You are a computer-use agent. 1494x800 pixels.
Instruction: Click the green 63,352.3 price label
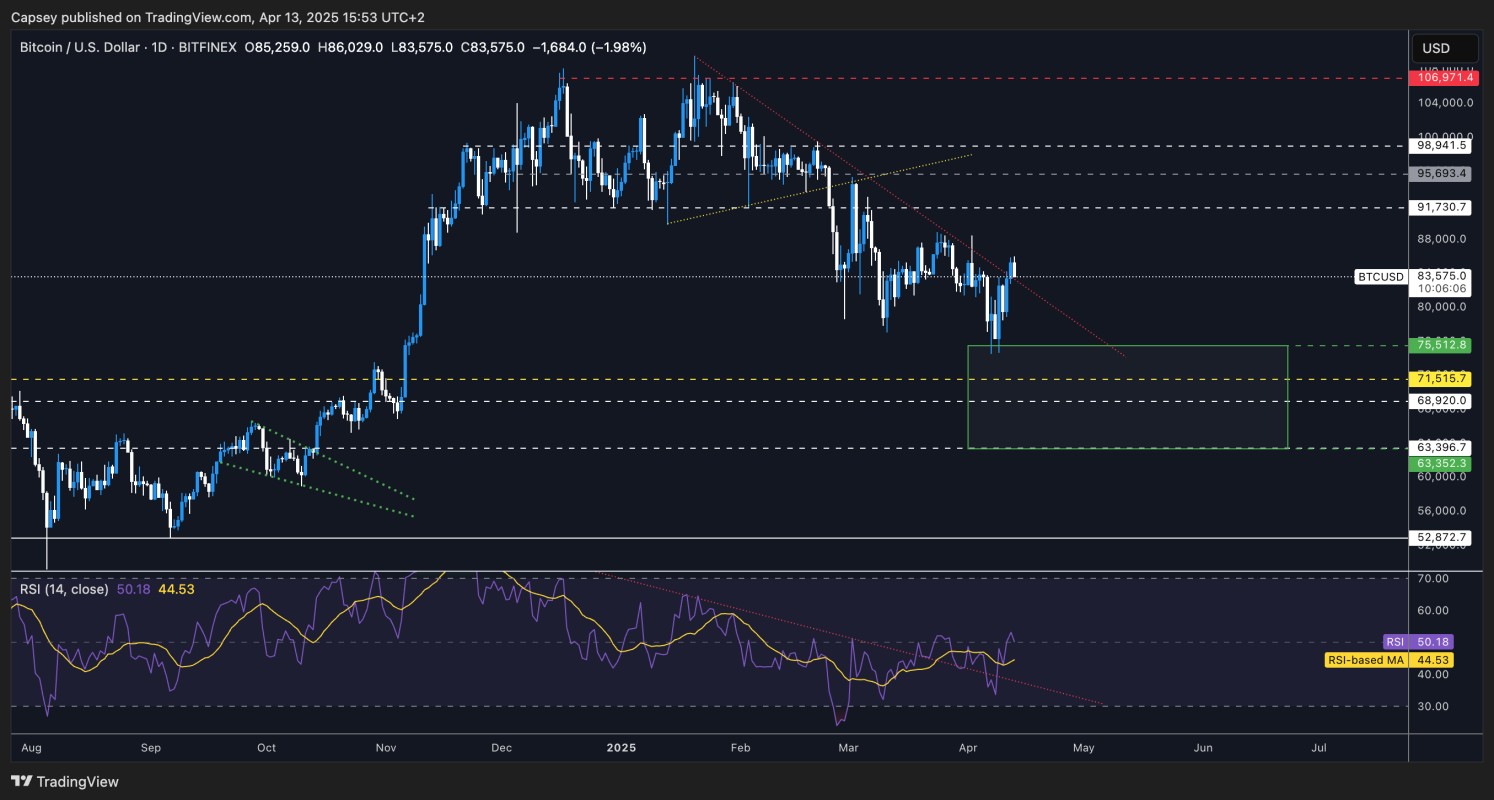click(x=1438, y=464)
